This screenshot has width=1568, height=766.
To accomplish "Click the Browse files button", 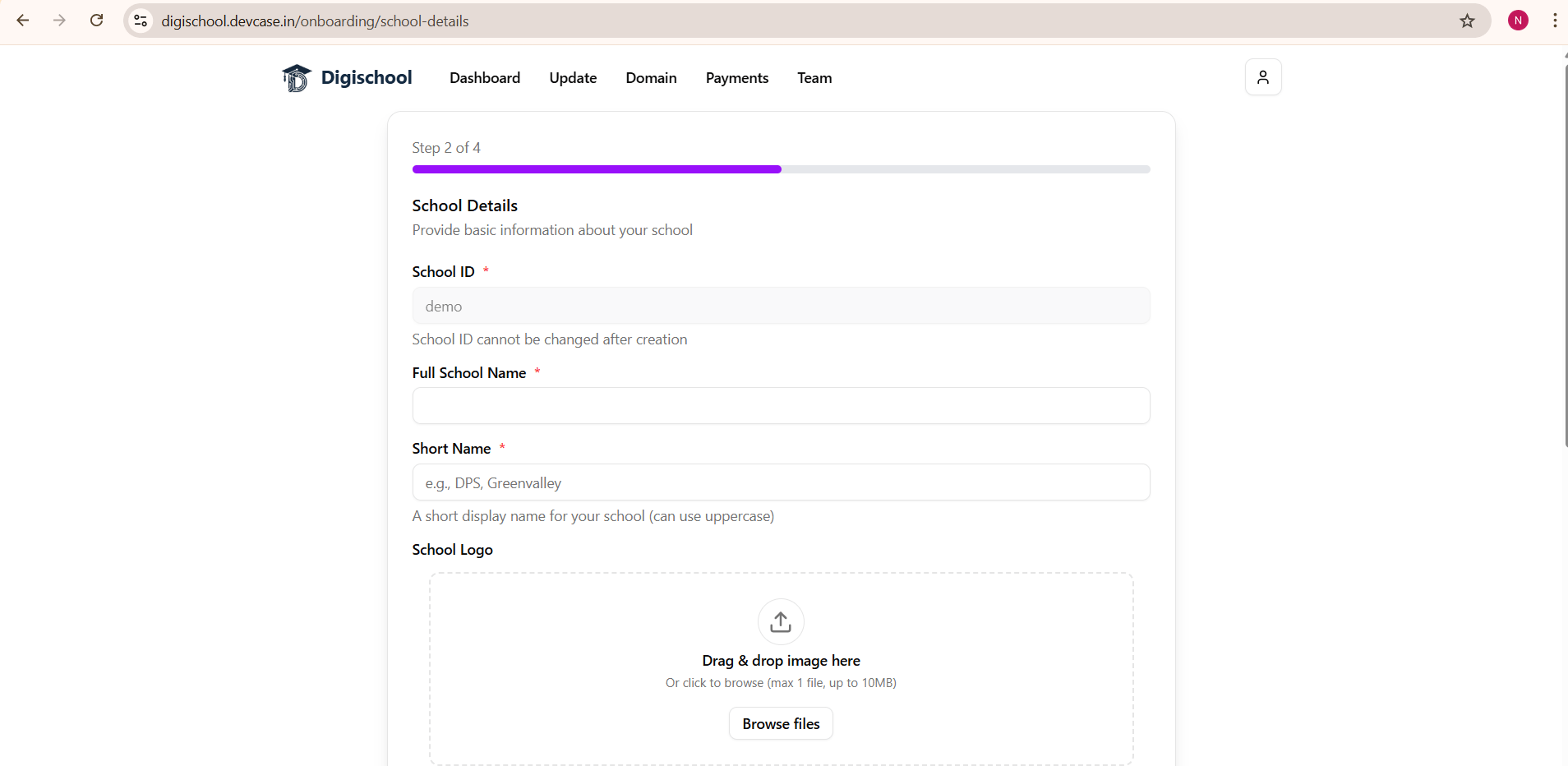I will (x=780, y=724).
